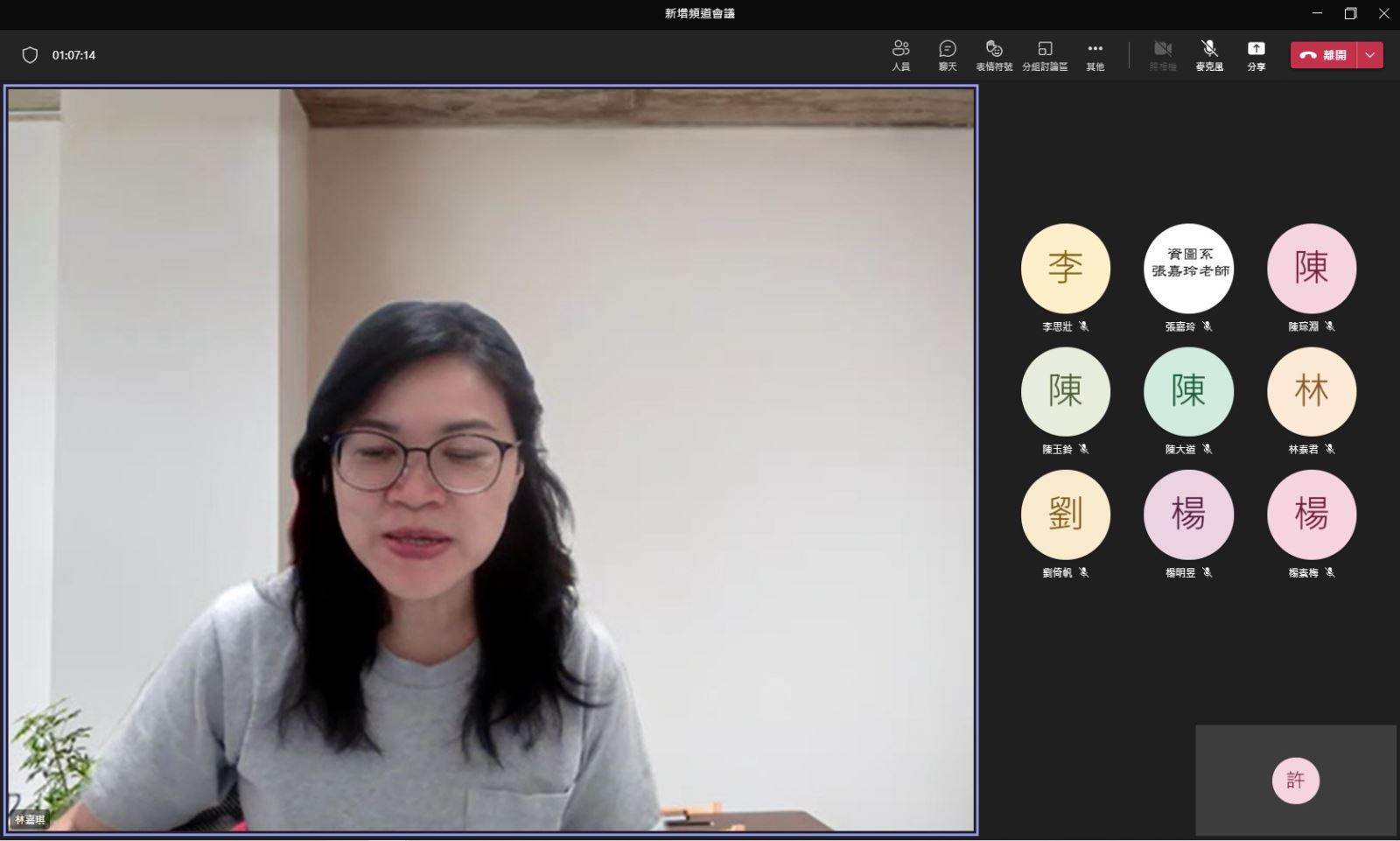Expand the arrow next to 離開
1400x841 pixels.
coord(1370,55)
